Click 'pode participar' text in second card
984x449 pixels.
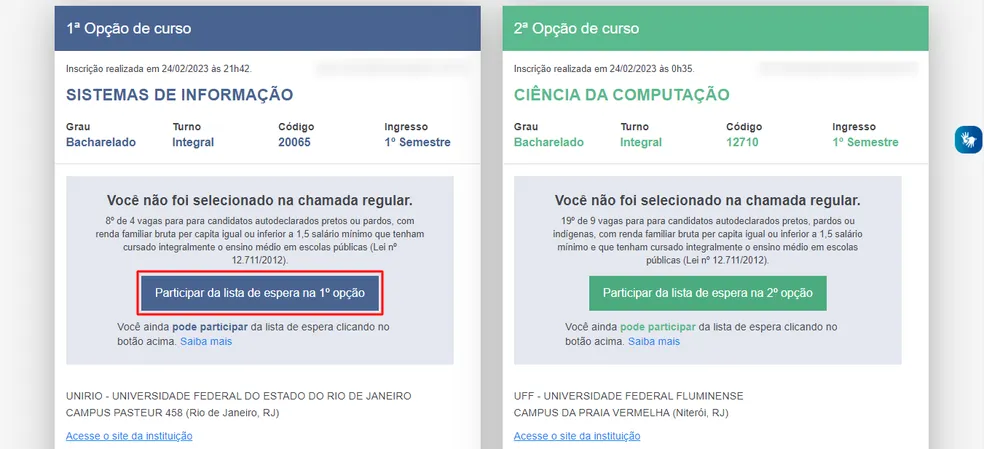pyautogui.click(x=658, y=327)
